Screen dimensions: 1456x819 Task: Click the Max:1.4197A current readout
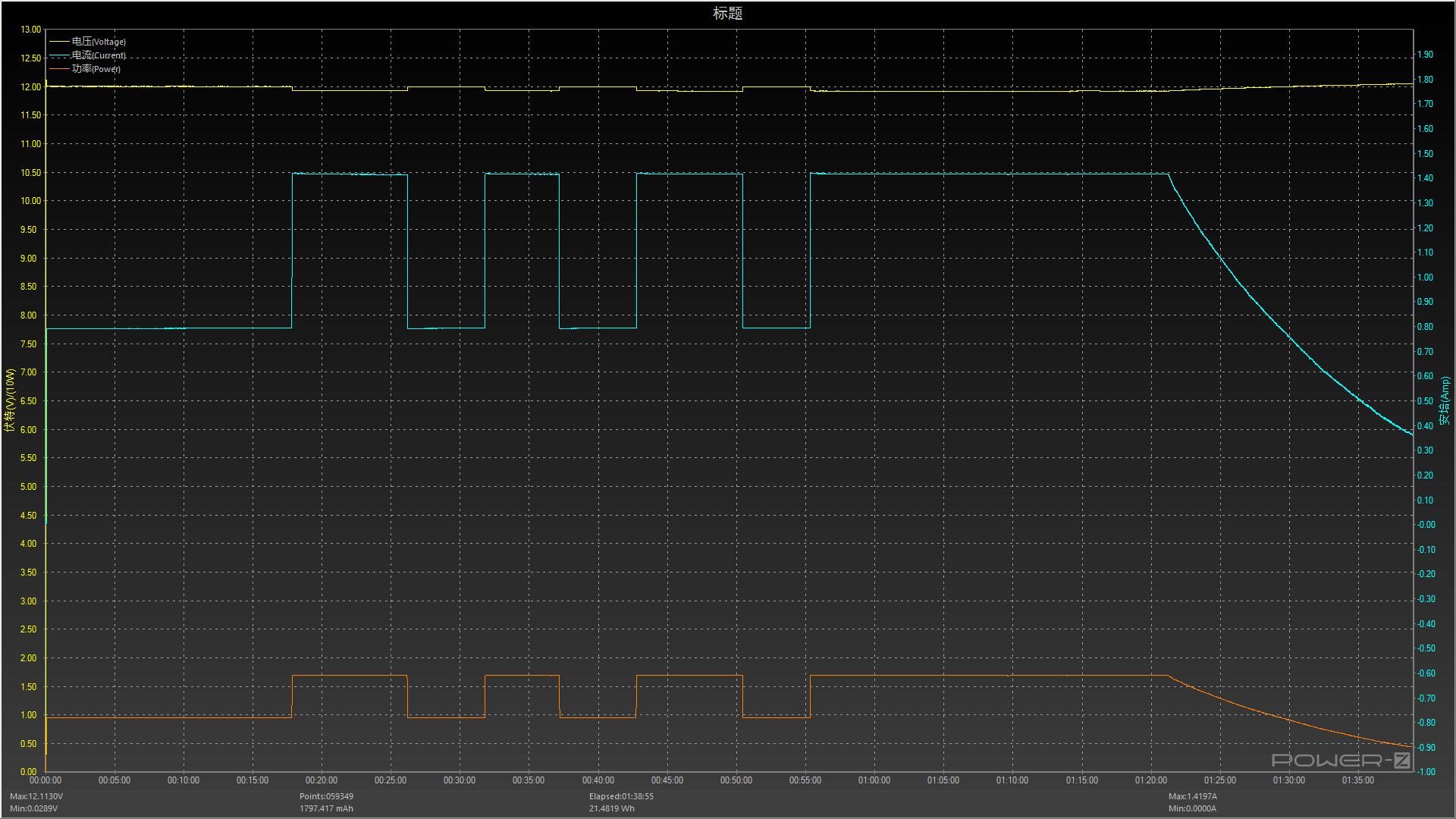[1192, 796]
